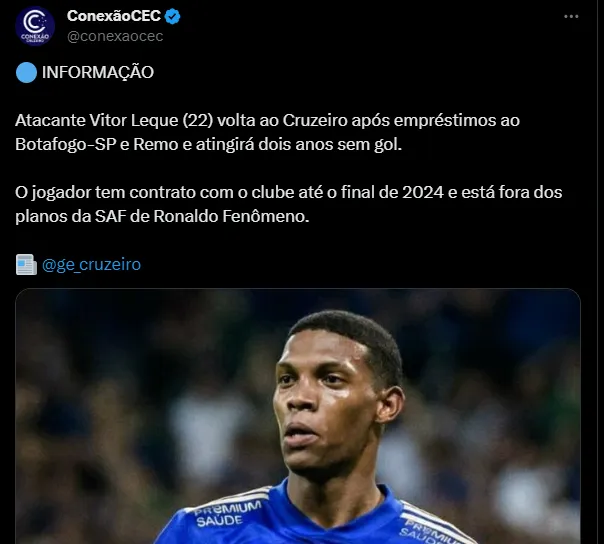604x544 pixels.
Task: Open the @conexaocec handle
Action: 115,36
